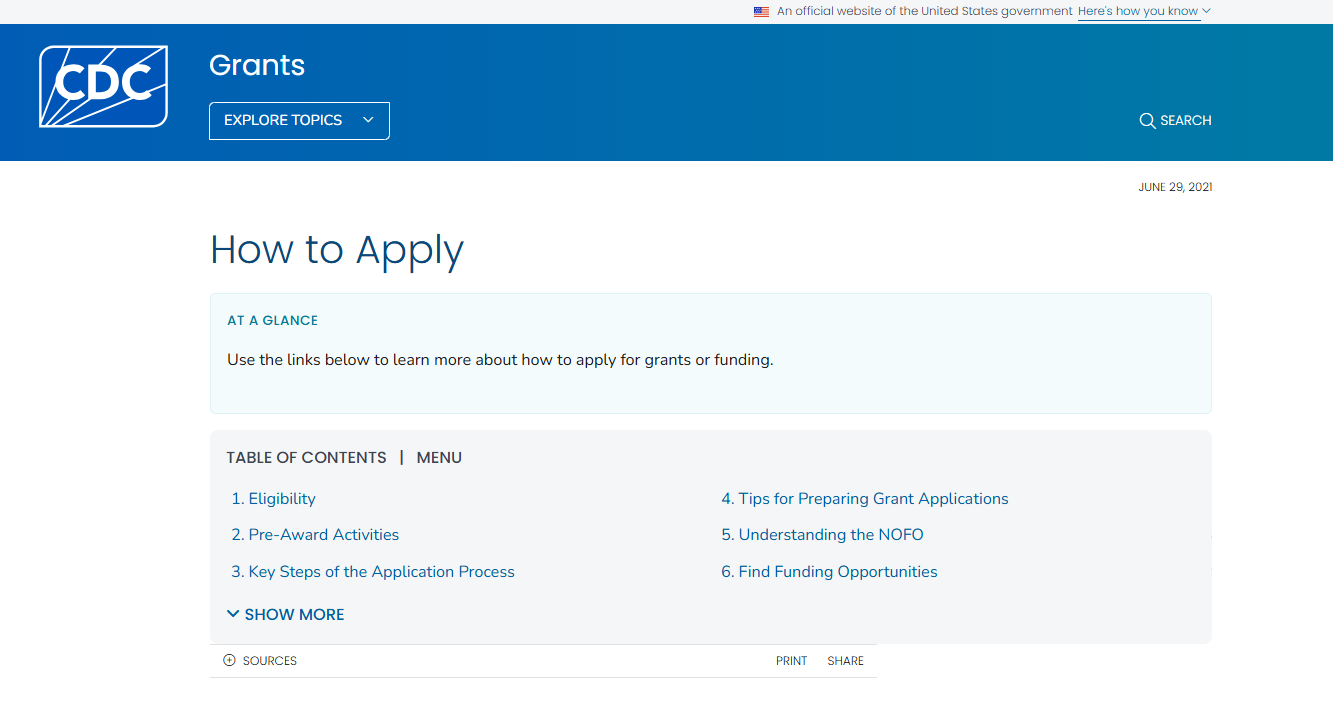The height and width of the screenshot is (715, 1333).
Task: Share this page using Share
Action: 845,660
